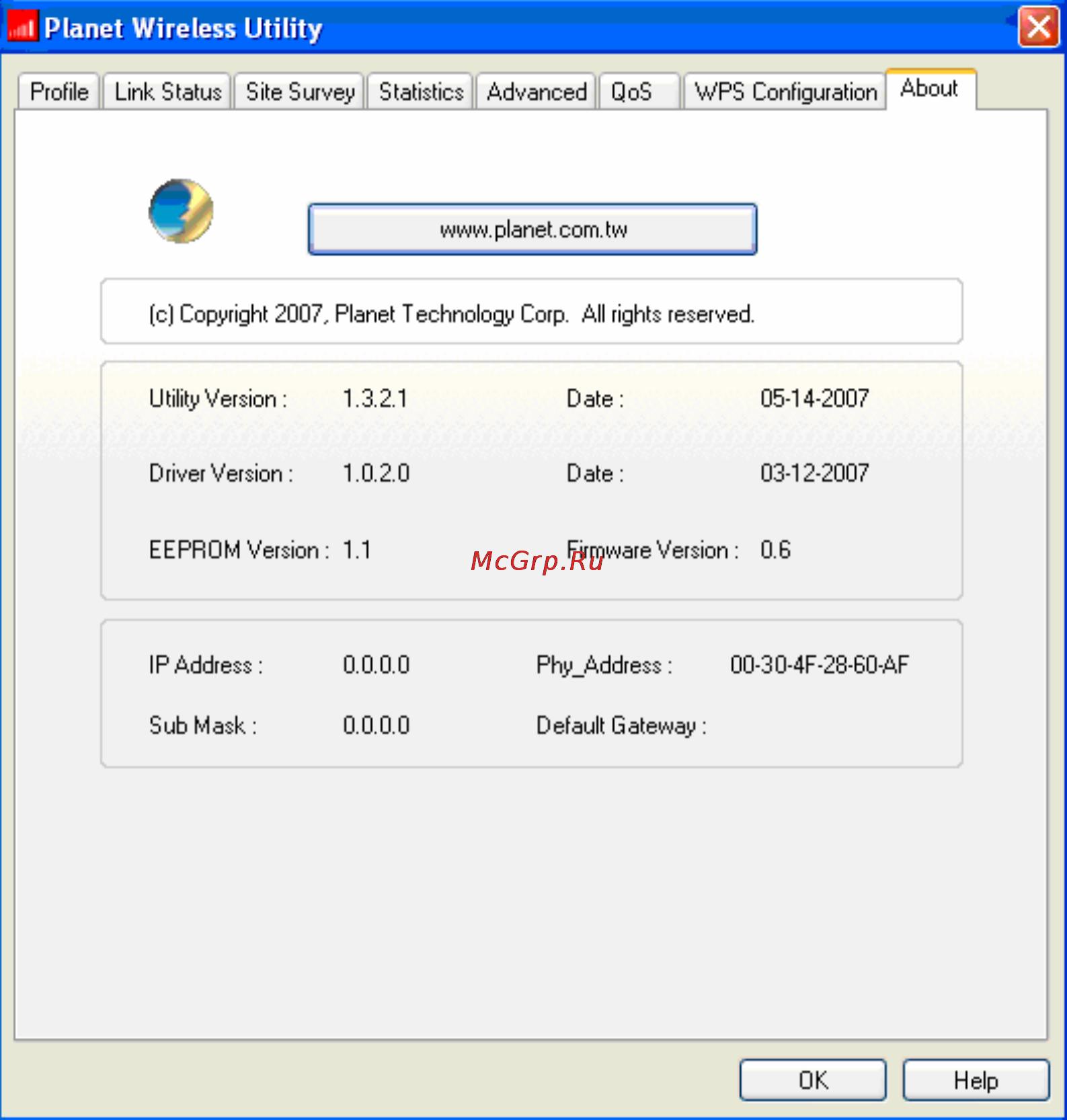Click the driver date 03-12-2007
The height and width of the screenshot is (1120, 1067).
coord(814,473)
